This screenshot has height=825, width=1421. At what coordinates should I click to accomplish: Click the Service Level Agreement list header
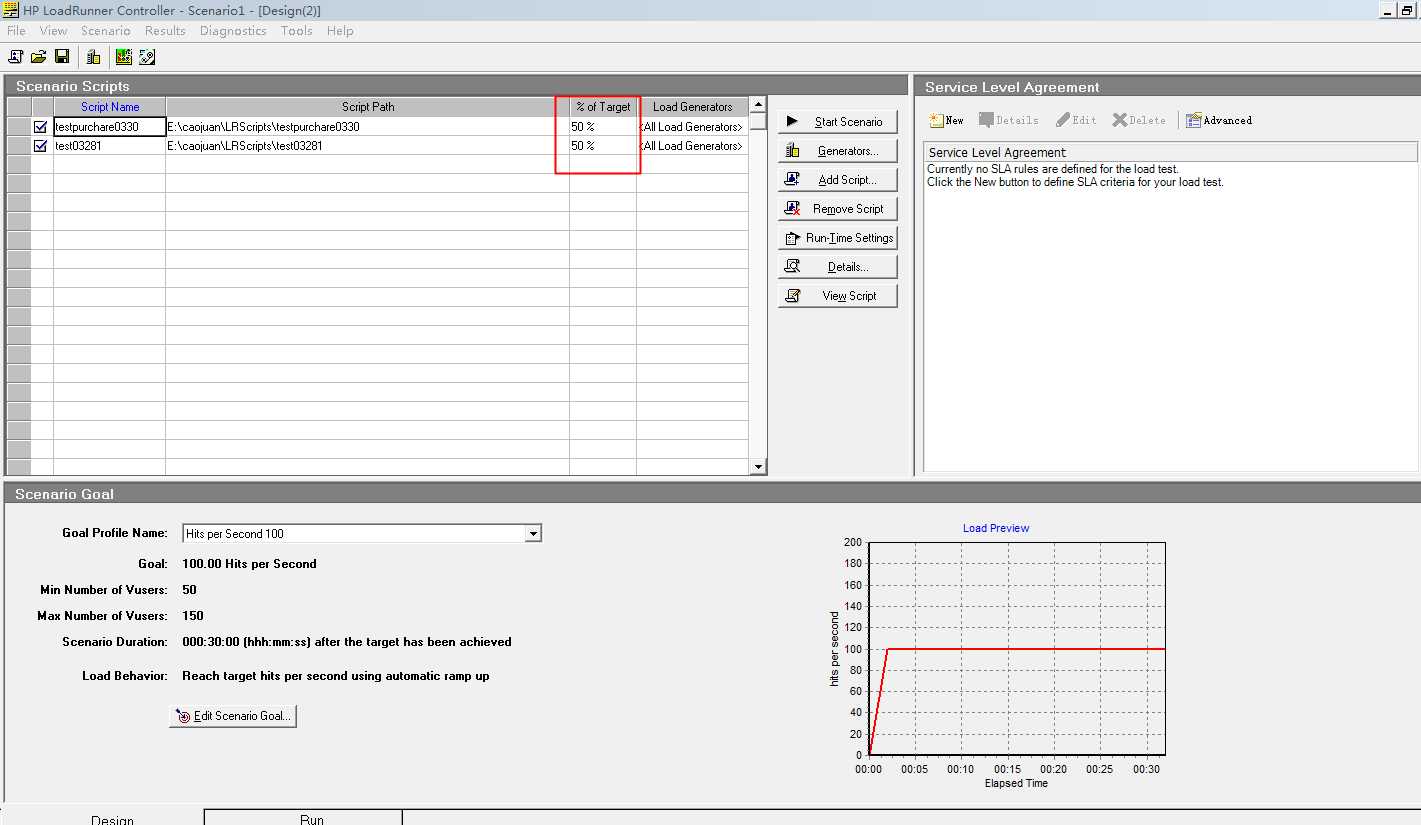pos(1170,152)
